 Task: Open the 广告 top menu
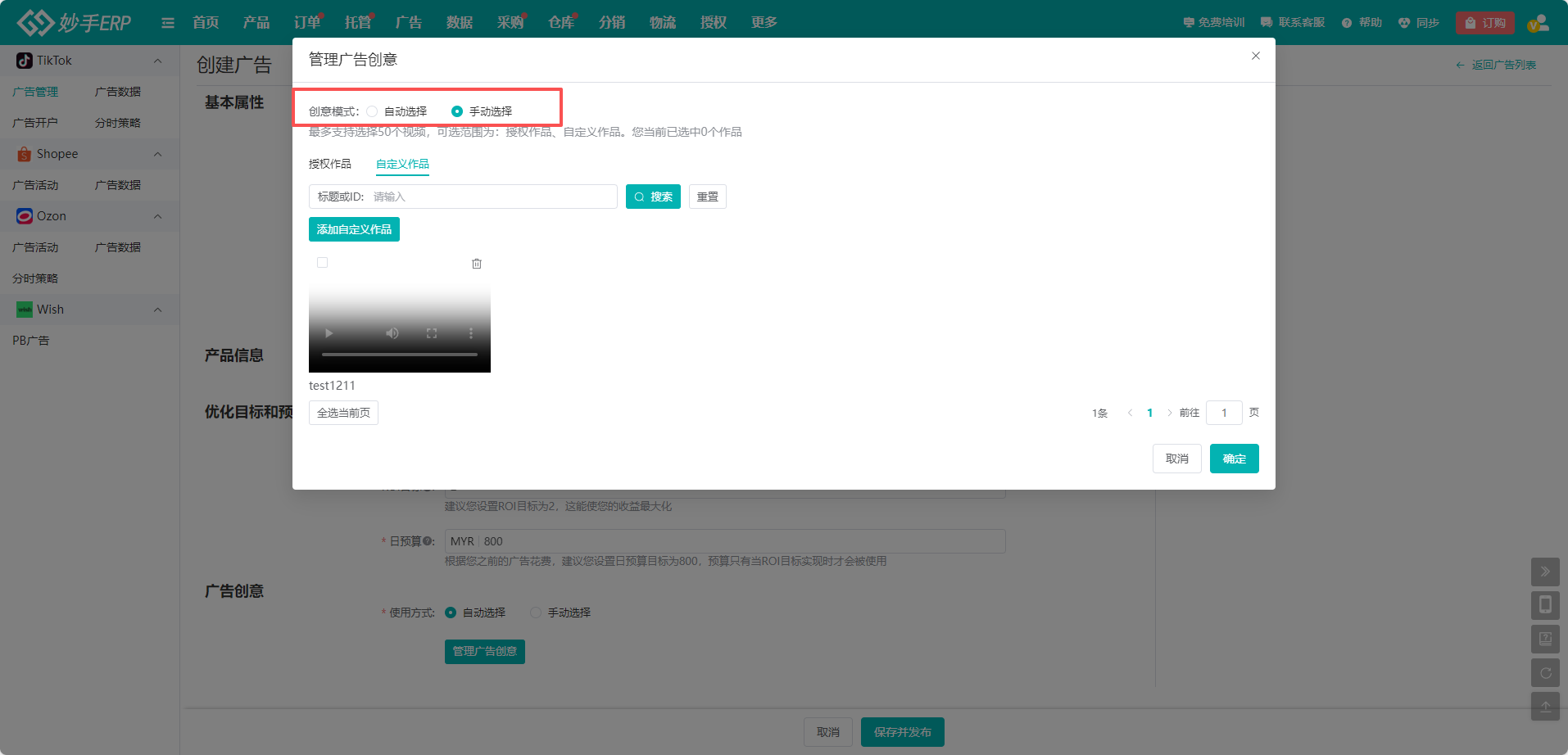409,23
